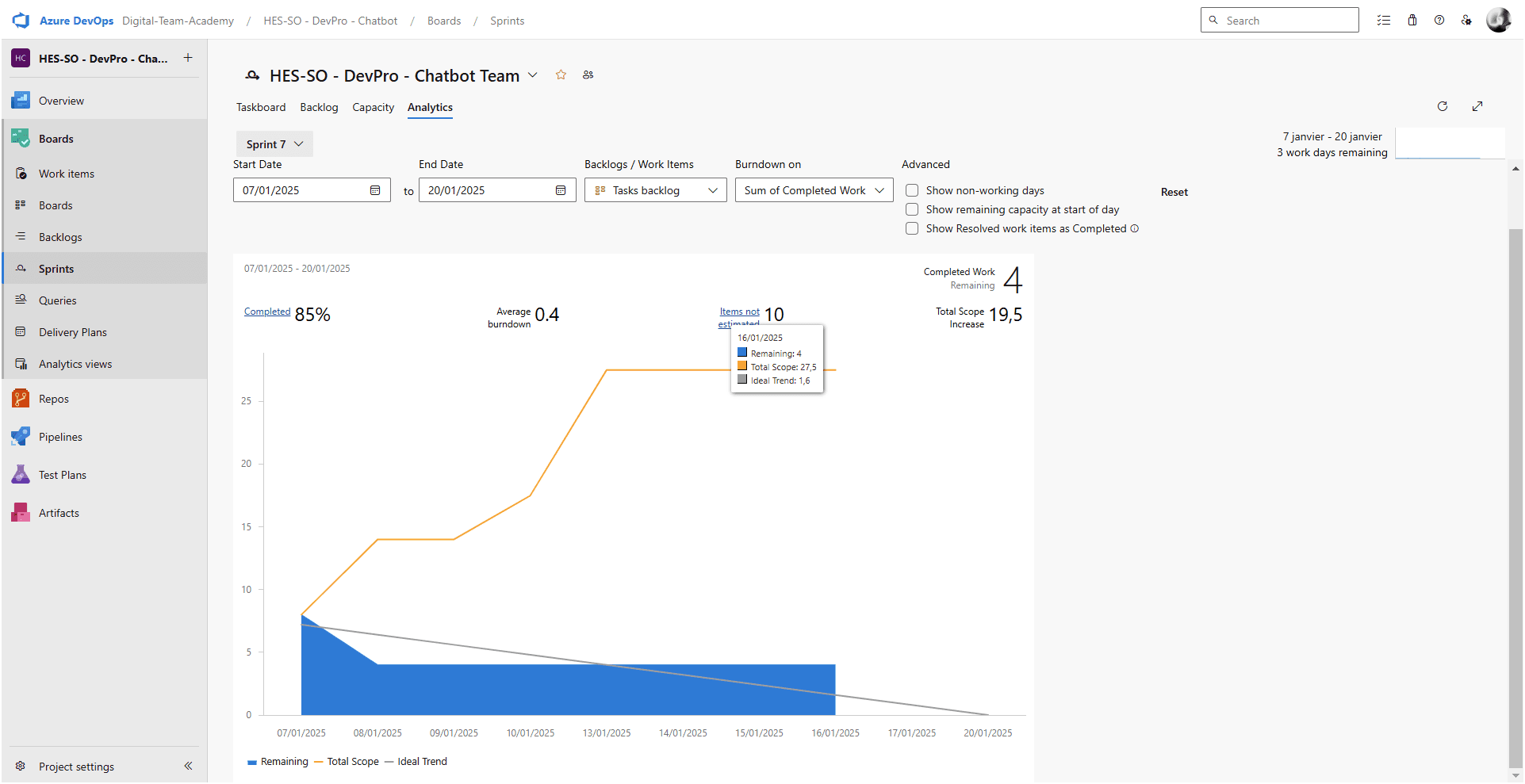Click the Completed link

coord(267,312)
